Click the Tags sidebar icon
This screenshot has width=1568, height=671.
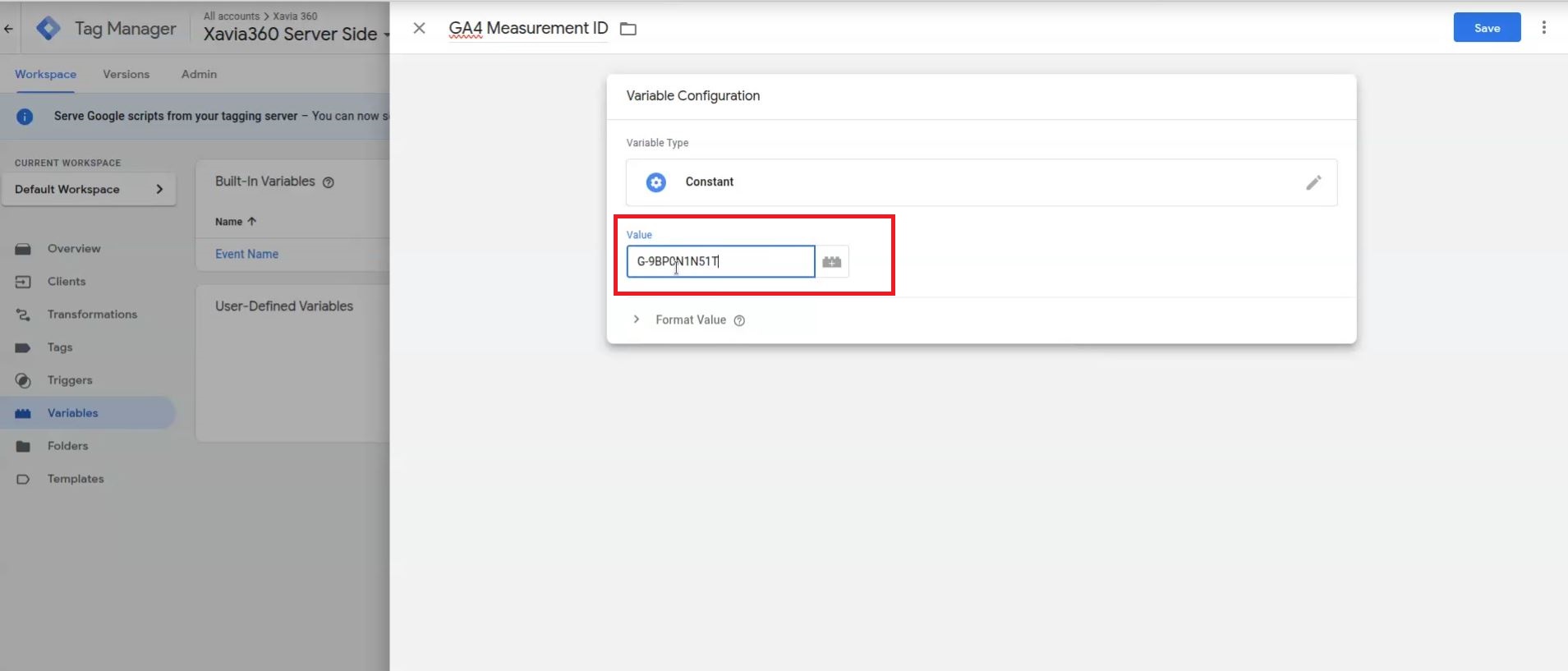pos(23,347)
